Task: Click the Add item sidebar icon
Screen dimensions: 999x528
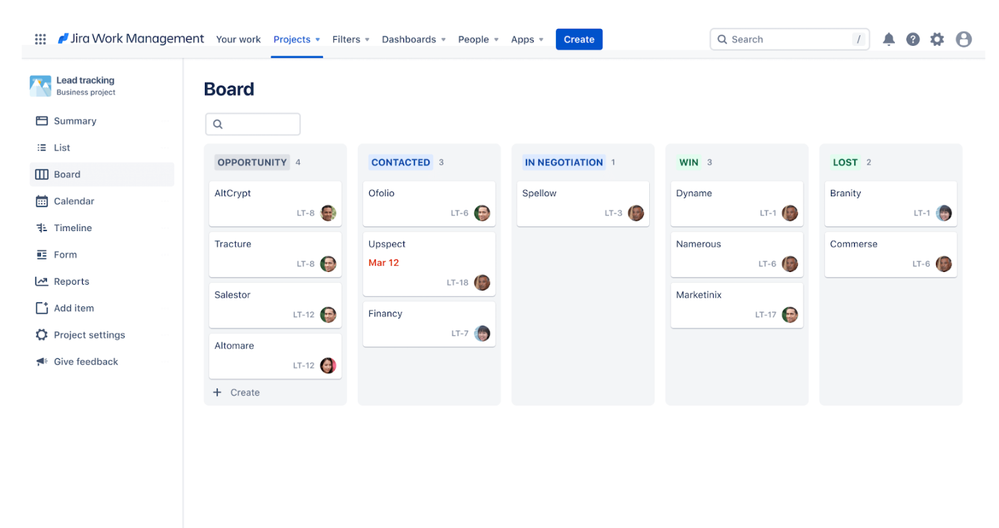Action: point(41,308)
